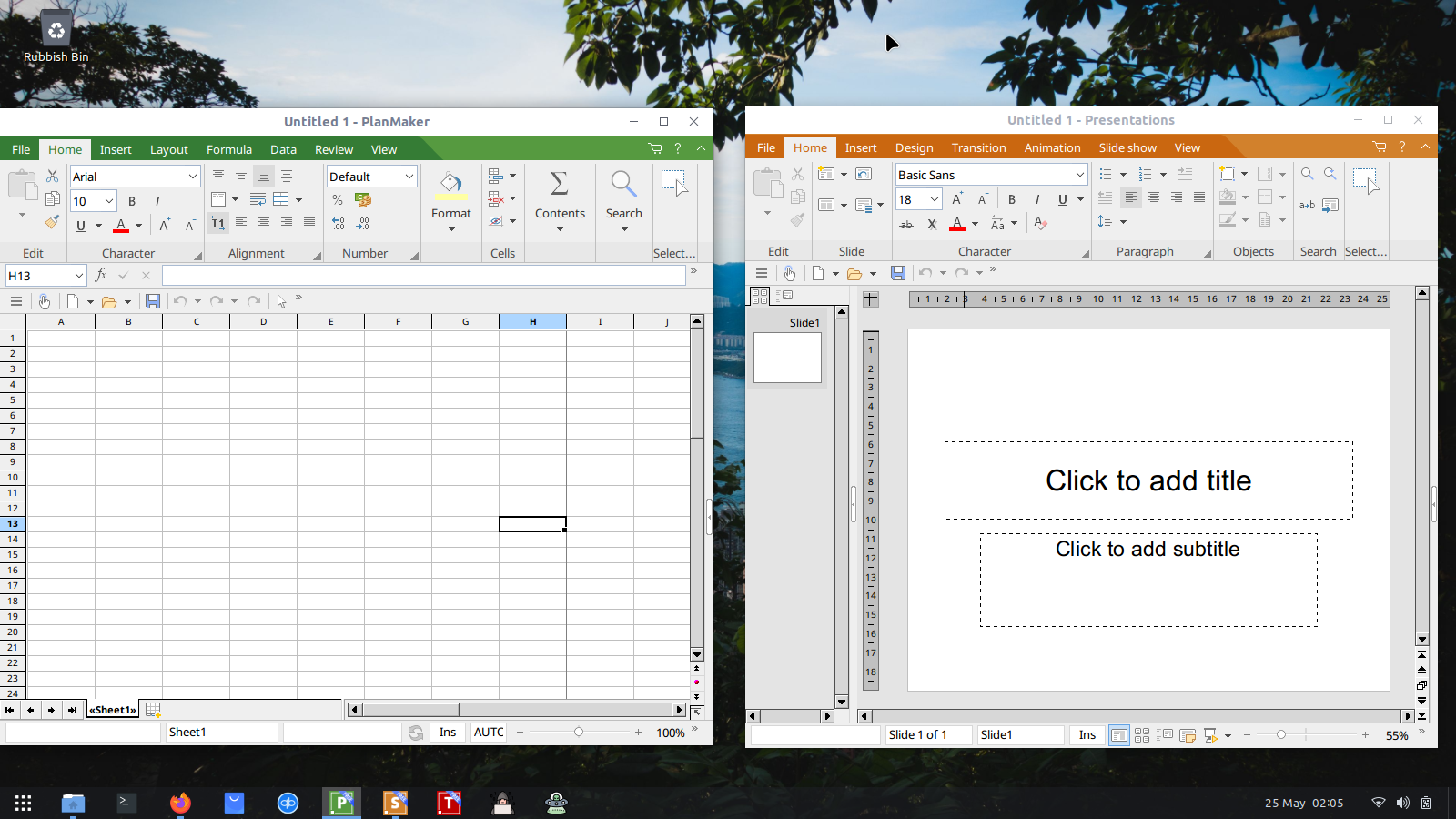Viewport: 1456px width, 819px height.
Task: Switch to Transition tab in Presentations
Action: coord(979,147)
